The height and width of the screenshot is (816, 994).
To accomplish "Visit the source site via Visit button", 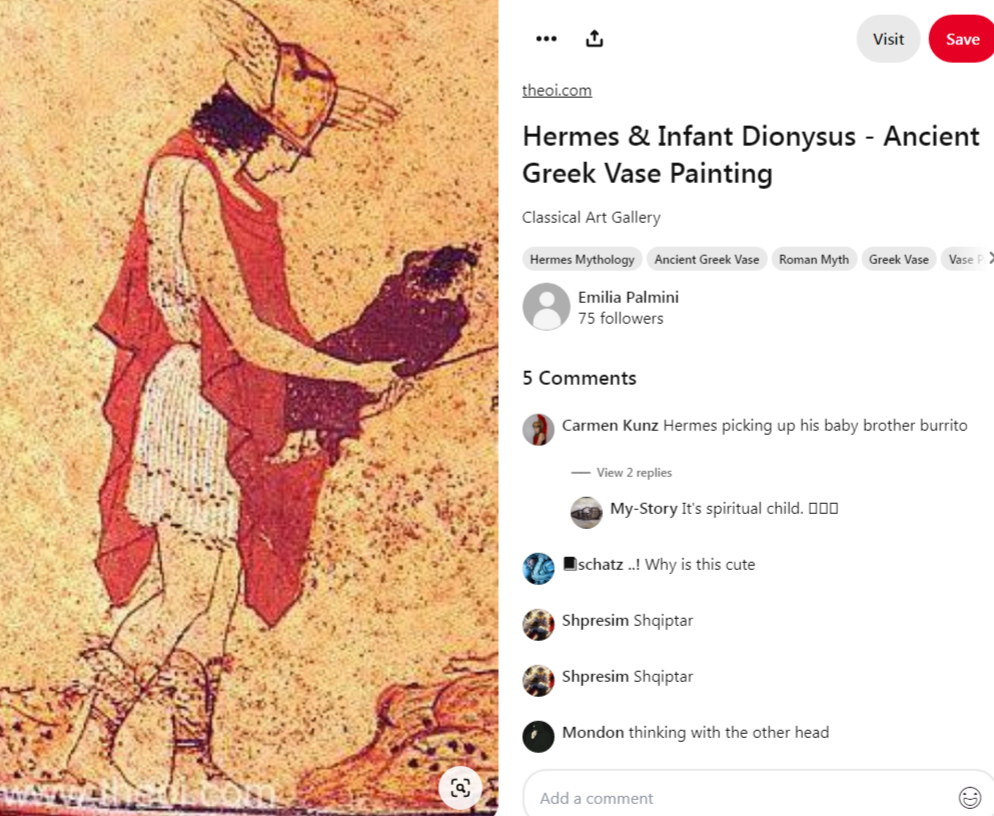I will pos(888,39).
